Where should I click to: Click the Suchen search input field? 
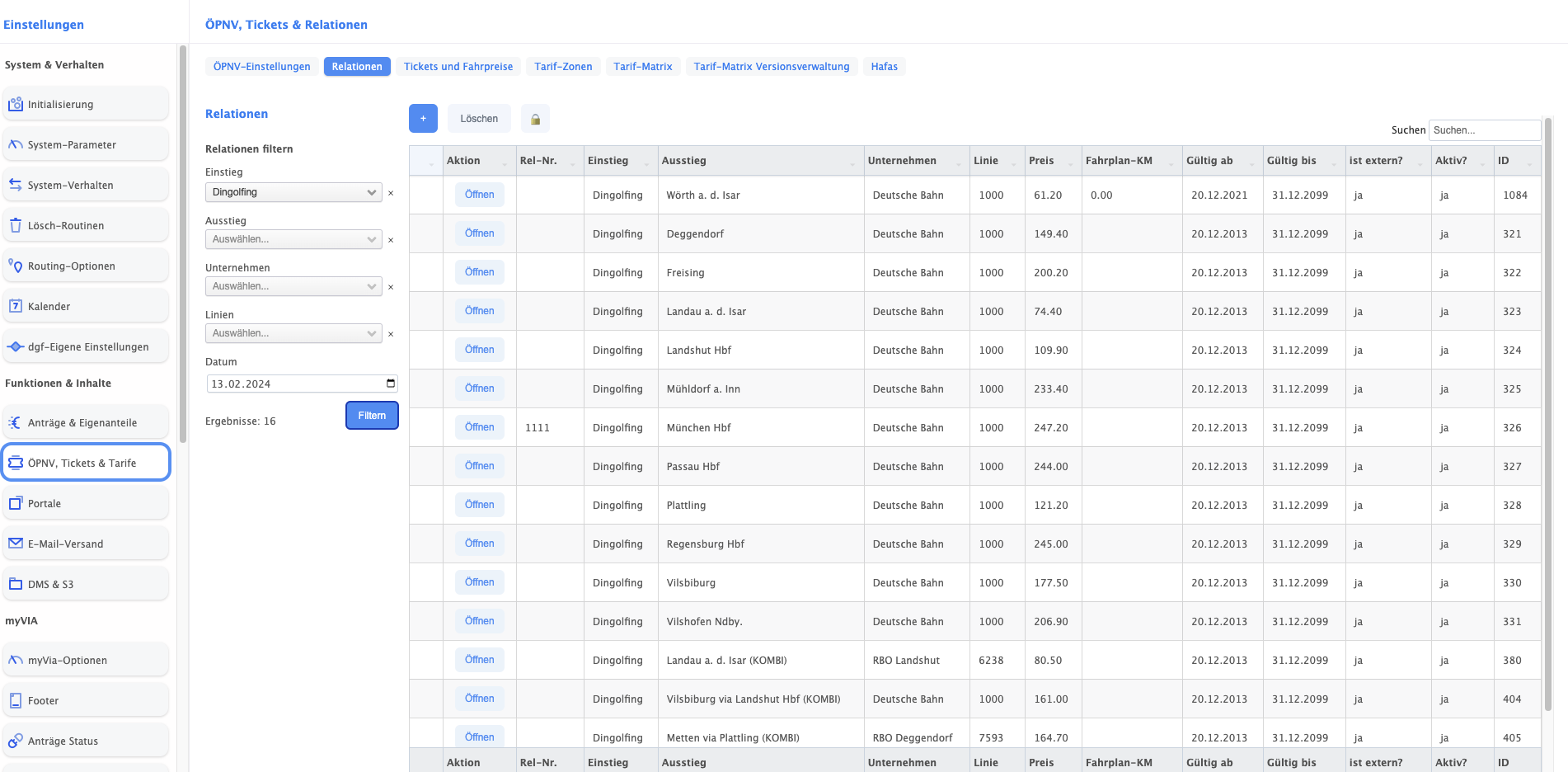coord(1484,130)
